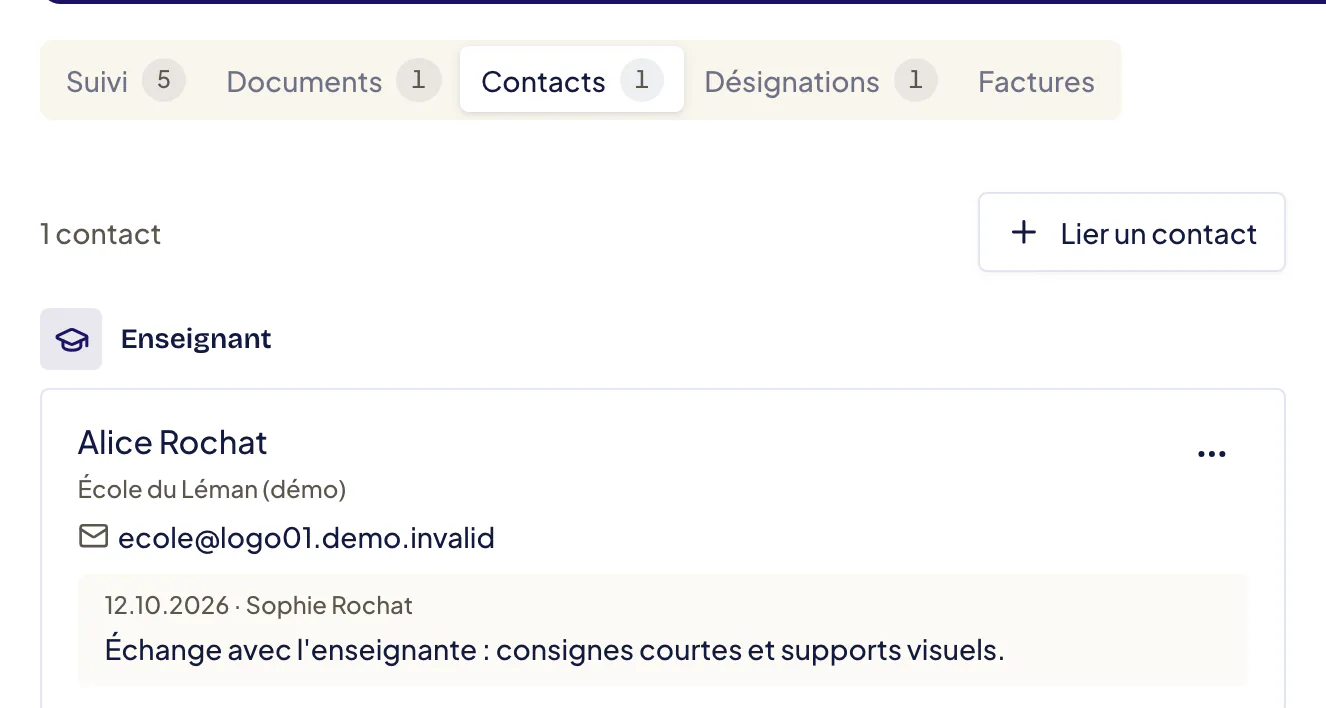This screenshot has width=1326, height=708.
Task: Click the 1 contact count label
Action: pyautogui.click(x=100, y=234)
